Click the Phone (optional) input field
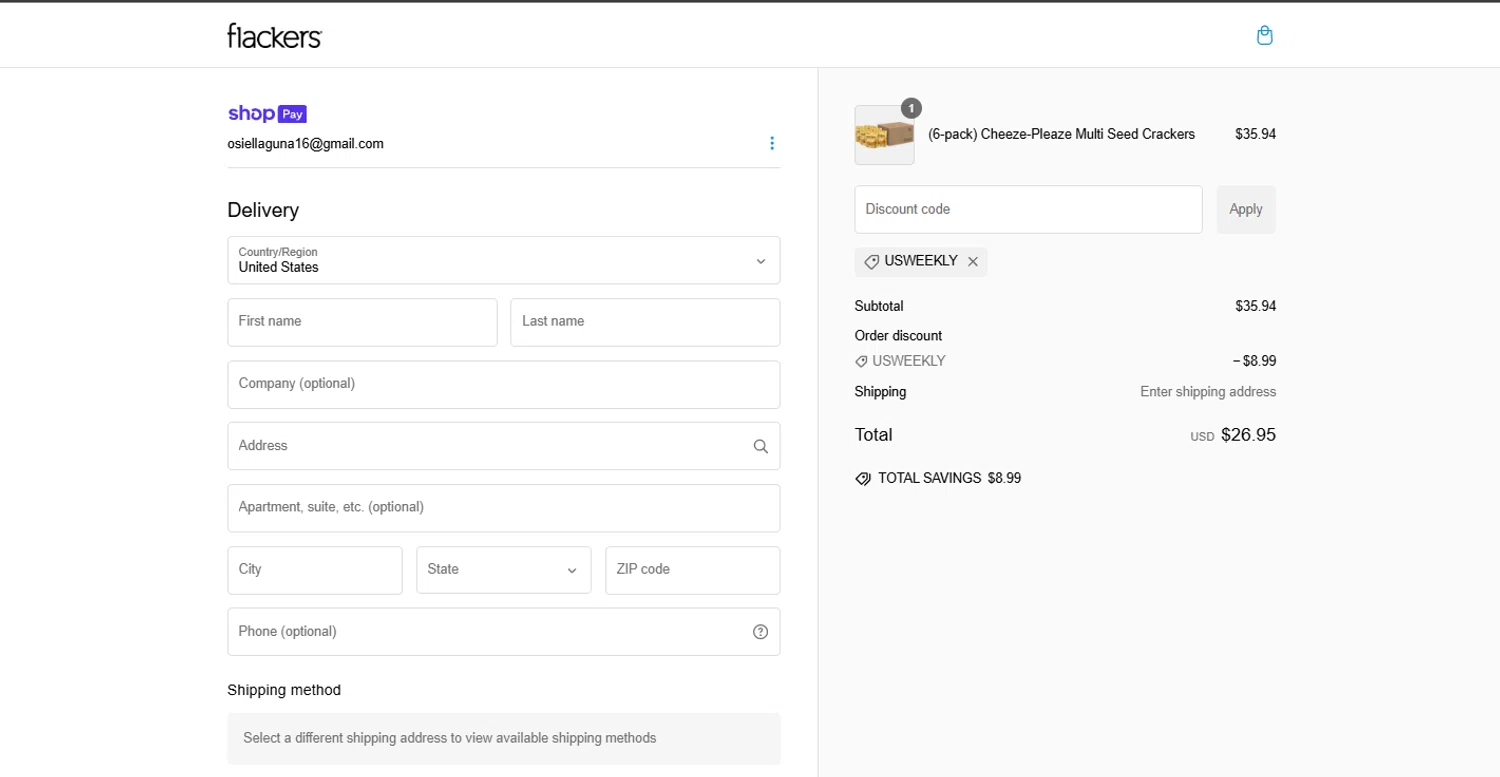 tap(490, 632)
